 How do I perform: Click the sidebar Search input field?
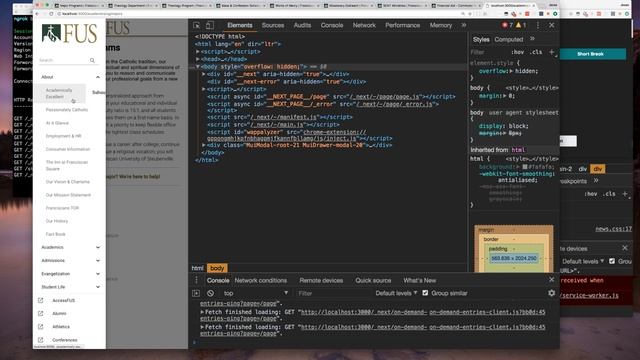click(x=63, y=60)
